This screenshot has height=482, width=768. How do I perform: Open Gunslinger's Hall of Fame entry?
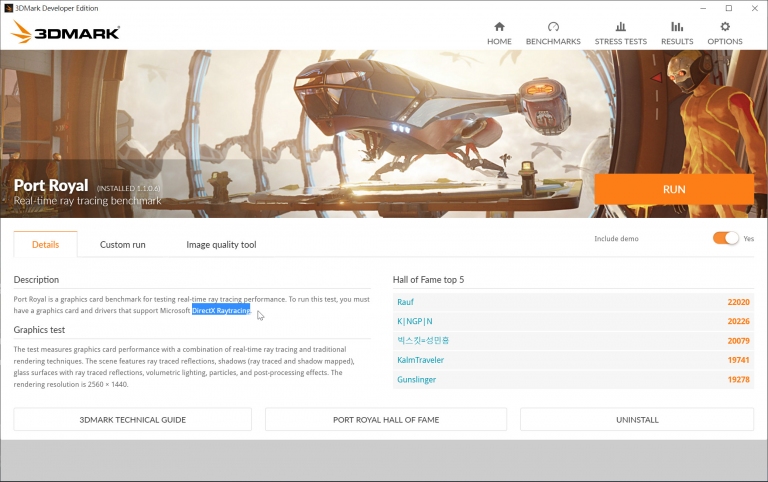pyautogui.click(x=416, y=380)
